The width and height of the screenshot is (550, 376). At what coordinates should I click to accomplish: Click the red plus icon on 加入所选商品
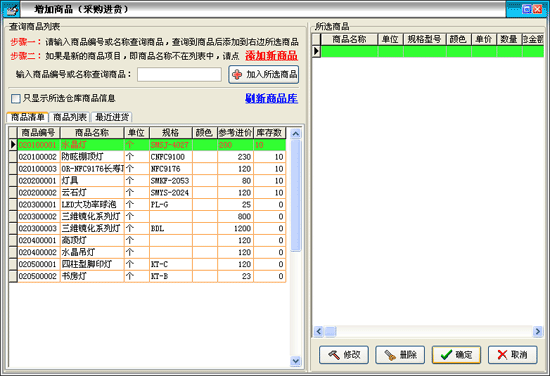click(237, 74)
